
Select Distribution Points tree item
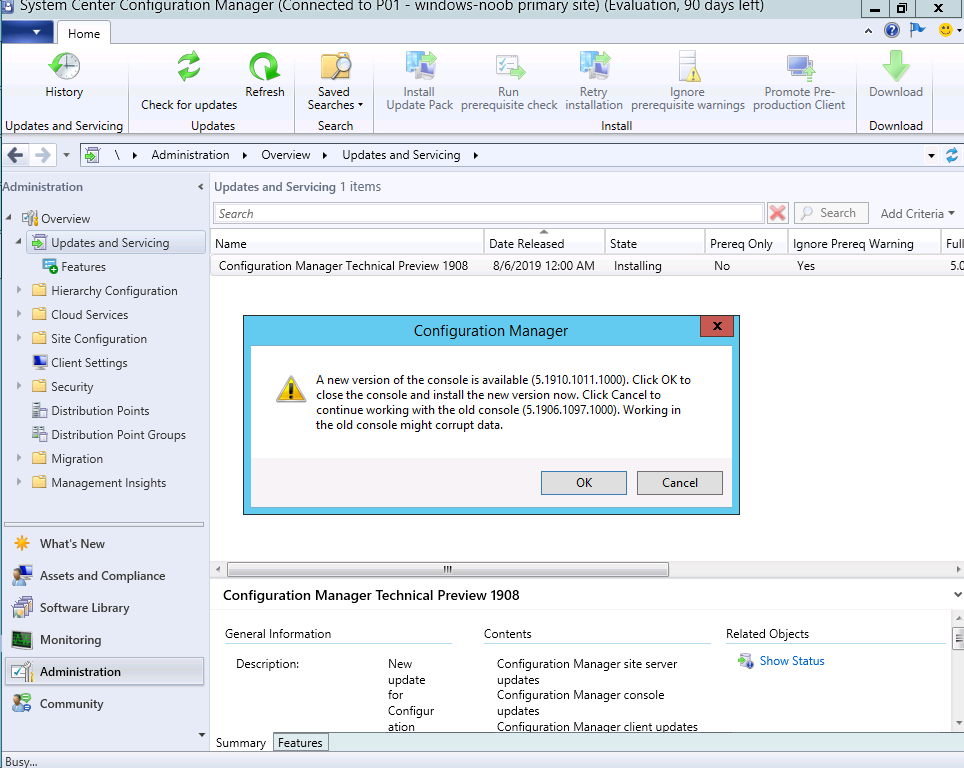pos(100,411)
